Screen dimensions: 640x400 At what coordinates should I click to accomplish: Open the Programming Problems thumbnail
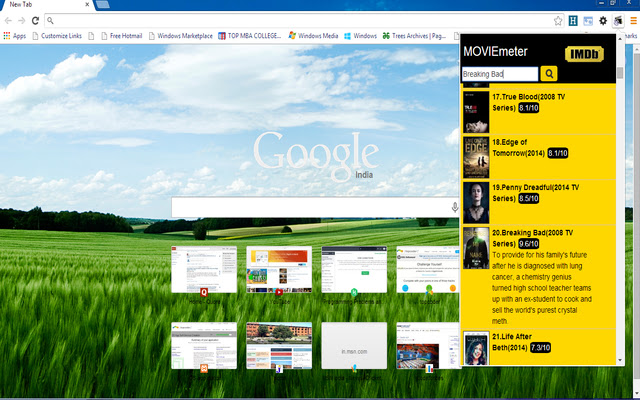click(x=354, y=269)
